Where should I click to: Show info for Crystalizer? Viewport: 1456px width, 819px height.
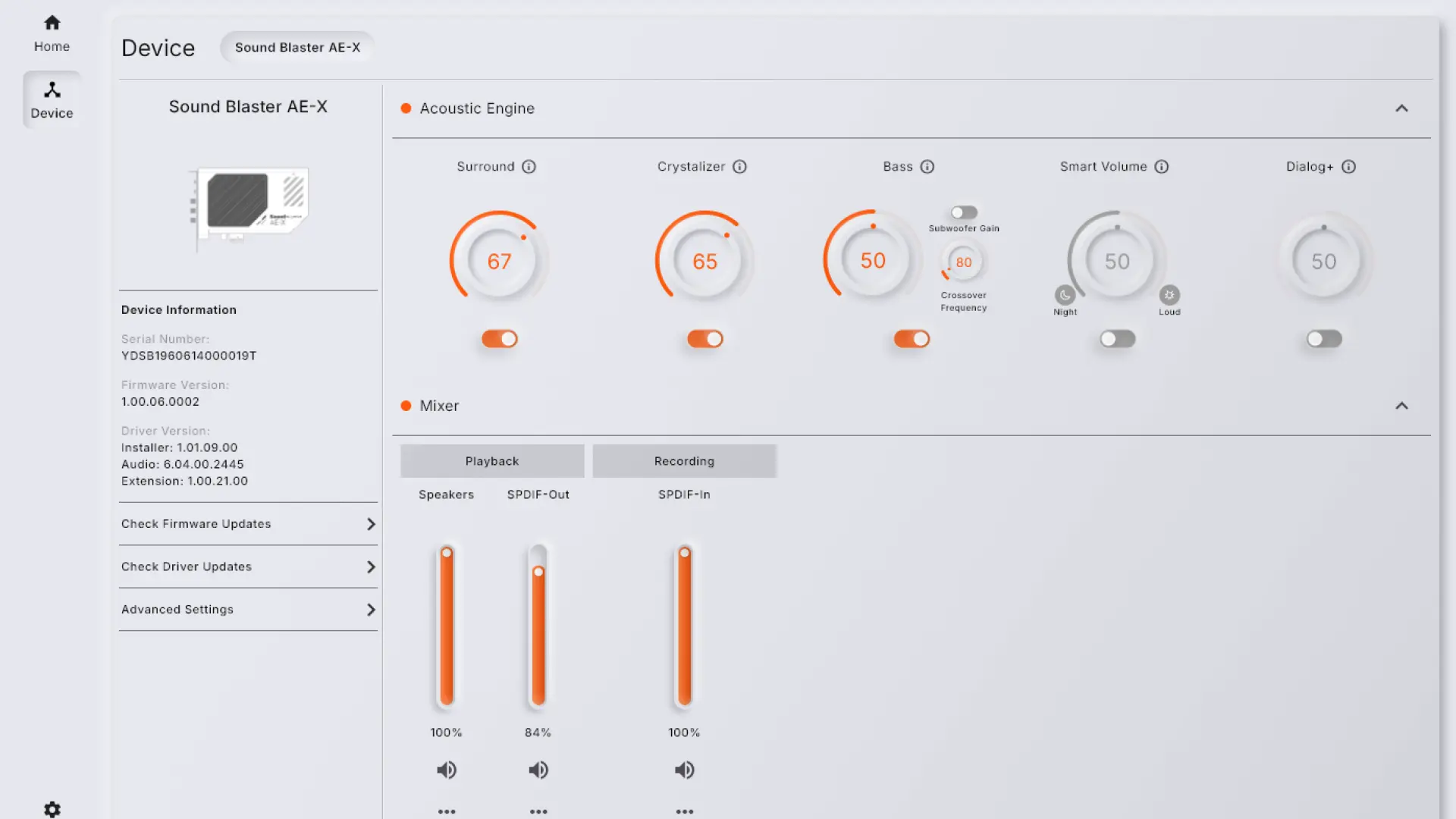(739, 167)
